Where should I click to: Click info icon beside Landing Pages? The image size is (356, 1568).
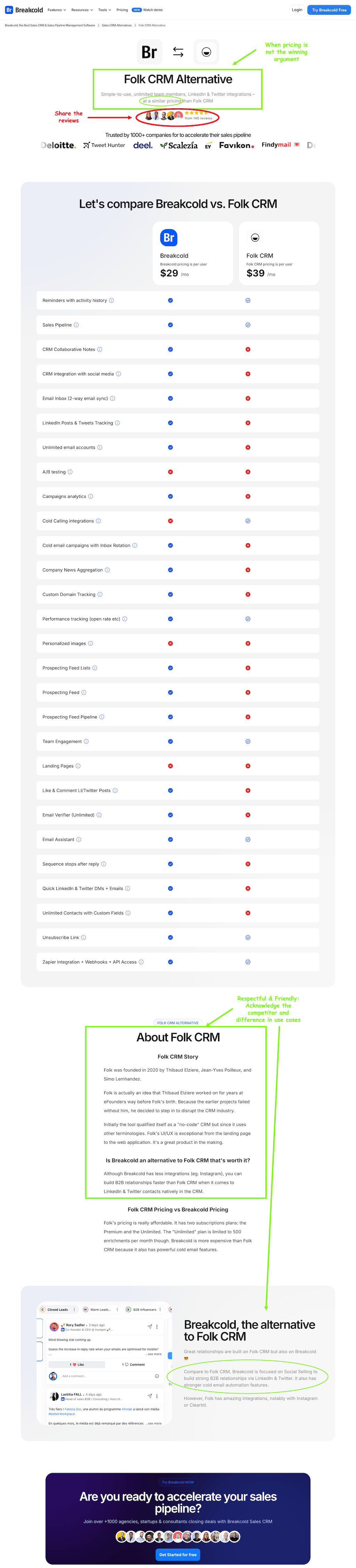coord(78,766)
